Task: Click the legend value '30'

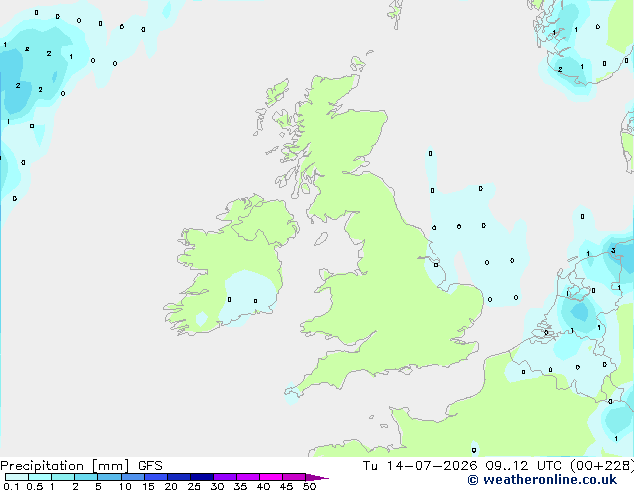Action: point(217,486)
